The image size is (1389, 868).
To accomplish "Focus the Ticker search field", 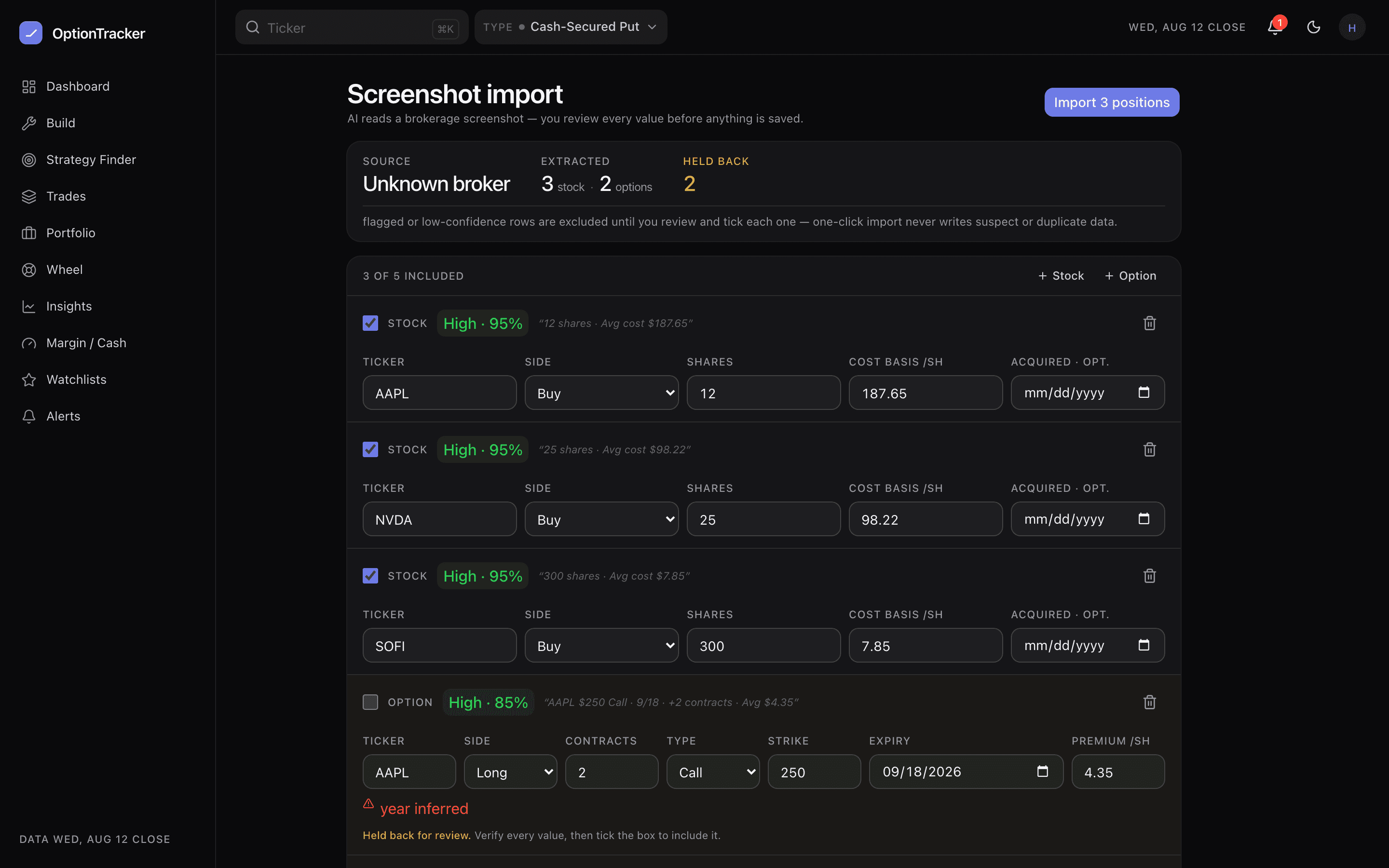I will pyautogui.click(x=351, y=27).
